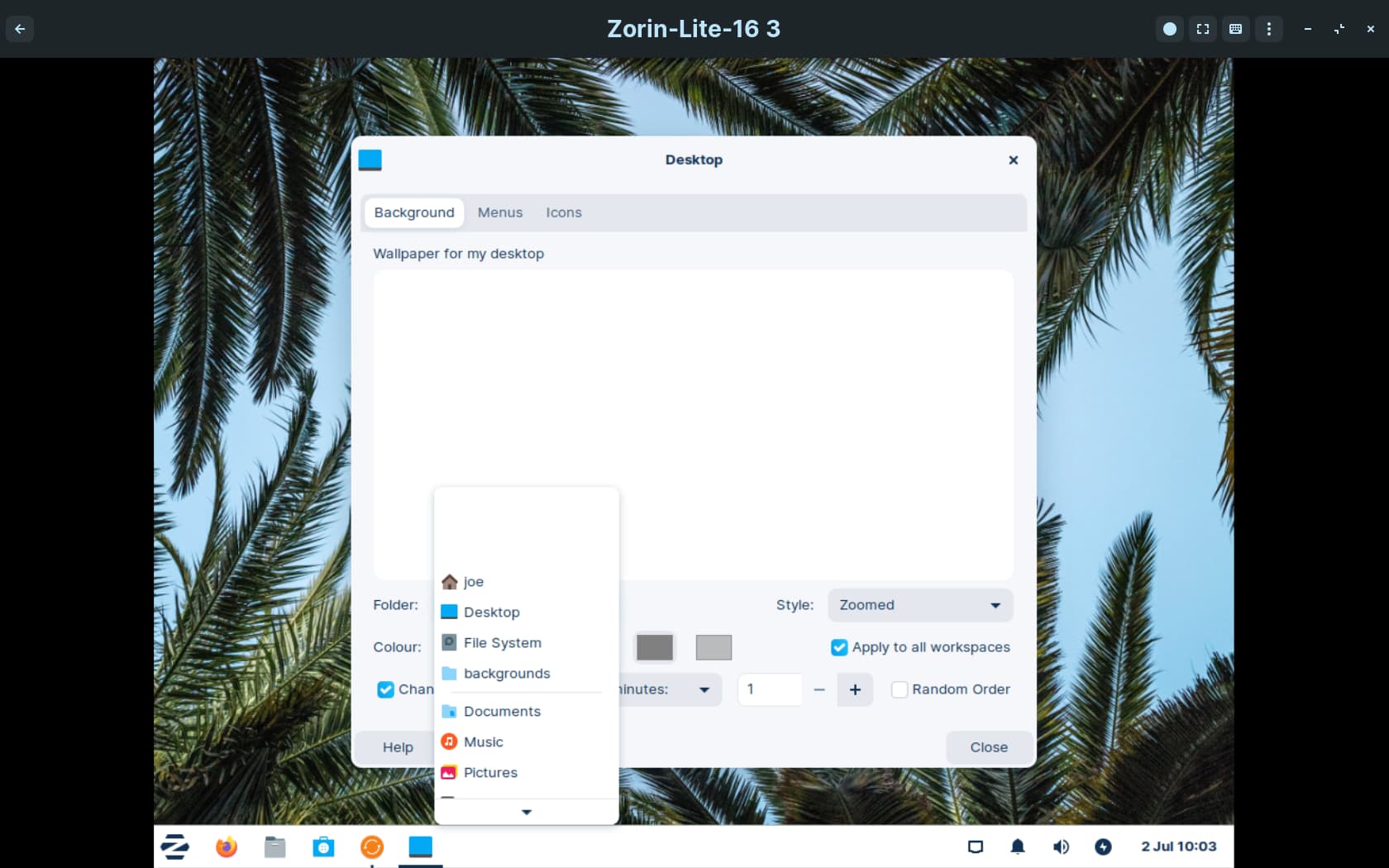Click the light grey colour swatch
The height and width of the screenshot is (868, 1389).
714,647
